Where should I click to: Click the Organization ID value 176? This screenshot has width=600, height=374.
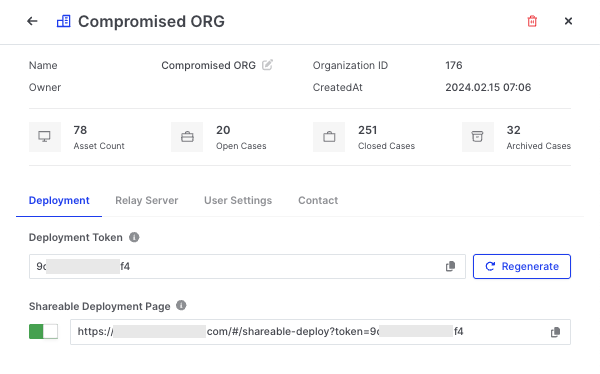coord(454,65)
